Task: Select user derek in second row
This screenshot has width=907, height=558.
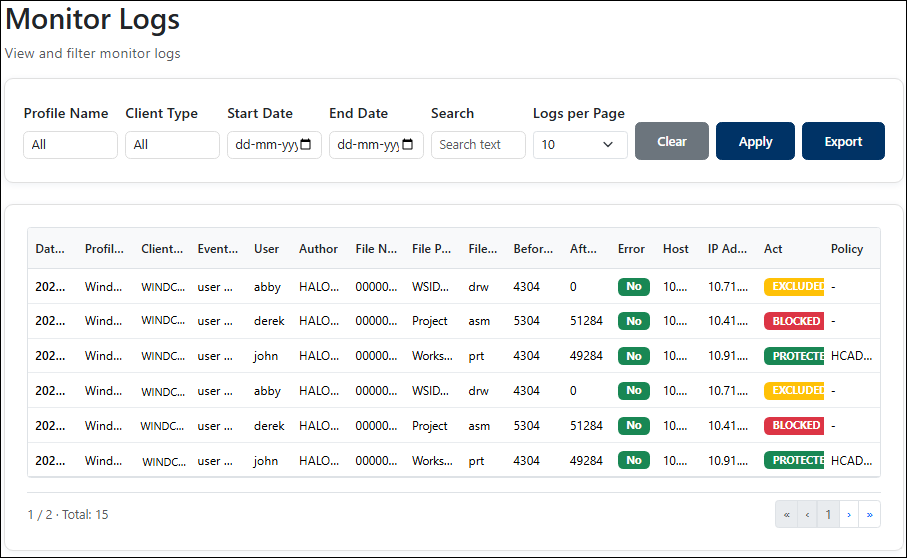Action: 269,321
